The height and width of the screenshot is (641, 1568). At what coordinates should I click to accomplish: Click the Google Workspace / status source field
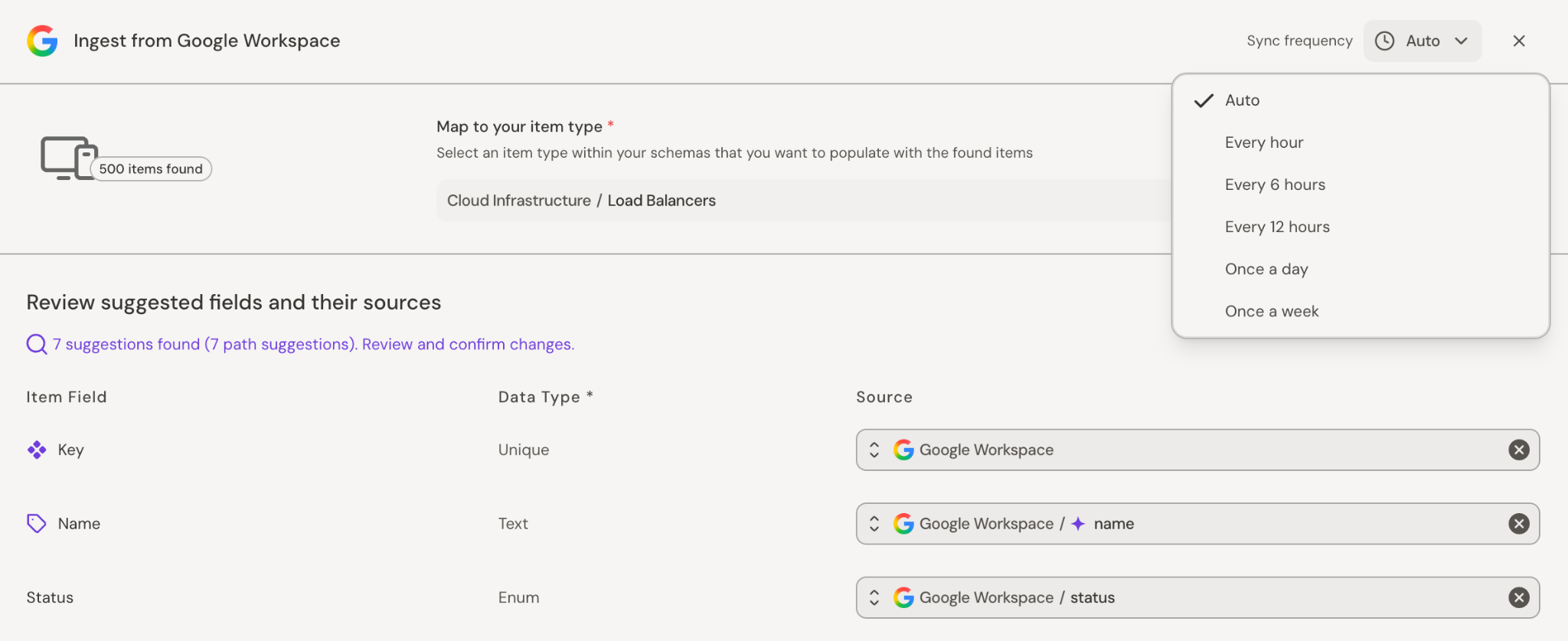1197,597
